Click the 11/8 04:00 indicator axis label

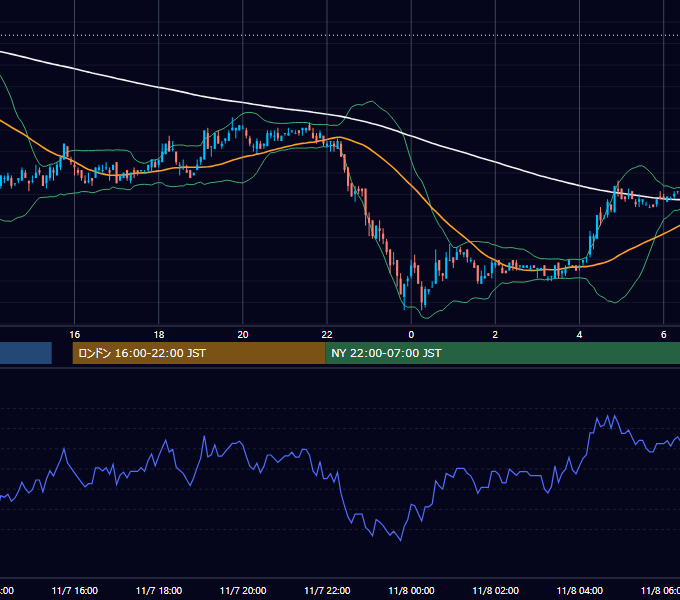click(579, 591)
